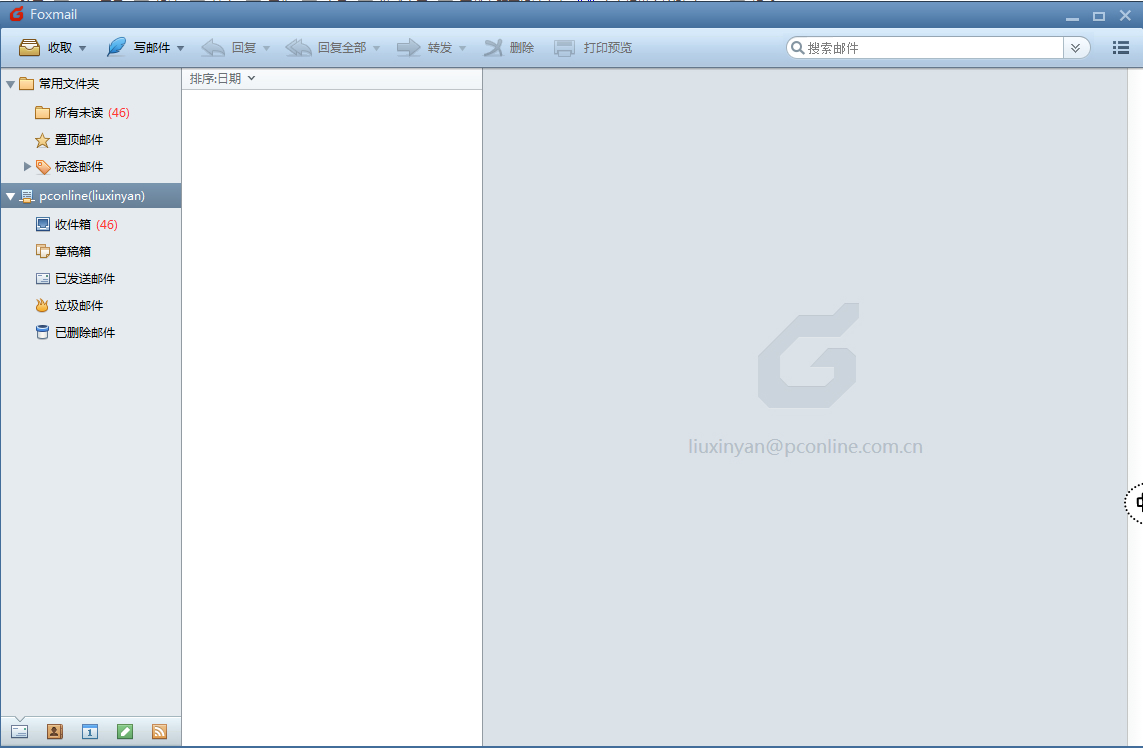Open 打印预览 (print preview)
This screenshot has height=748, width=1143.
pos(592,47)
